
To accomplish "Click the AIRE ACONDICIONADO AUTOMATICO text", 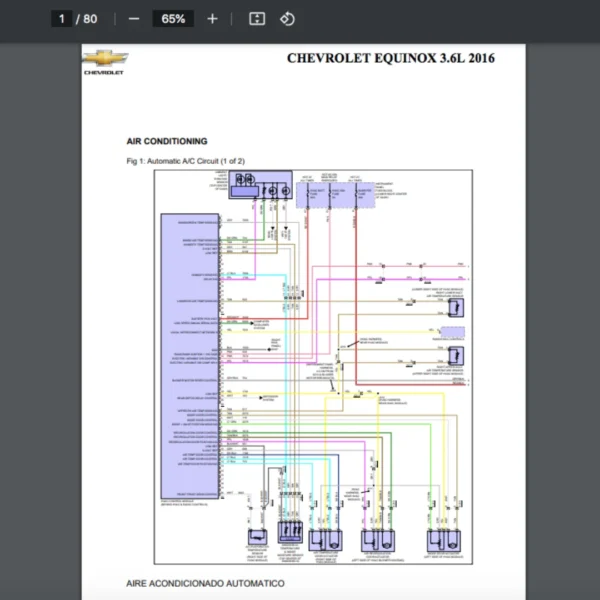I will pyautogui.click(x=205, y=583).
